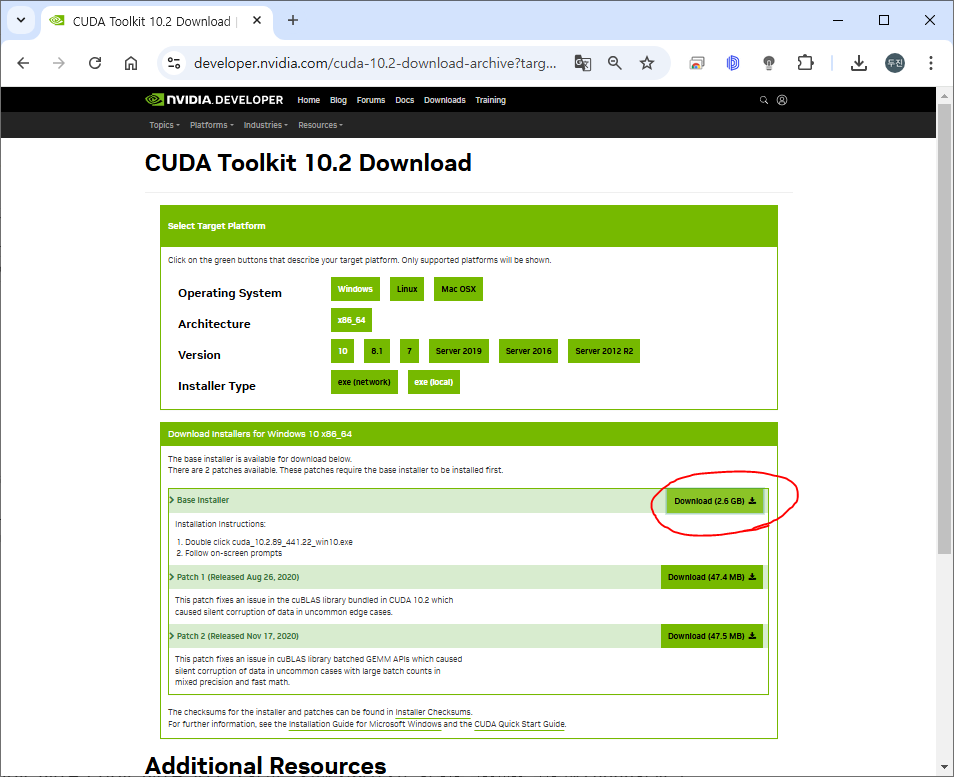This screenshot has height=777, width=954.
Task: Click the scrollbar up arrow
Action: pyautogui.click(x=944, y=96)
